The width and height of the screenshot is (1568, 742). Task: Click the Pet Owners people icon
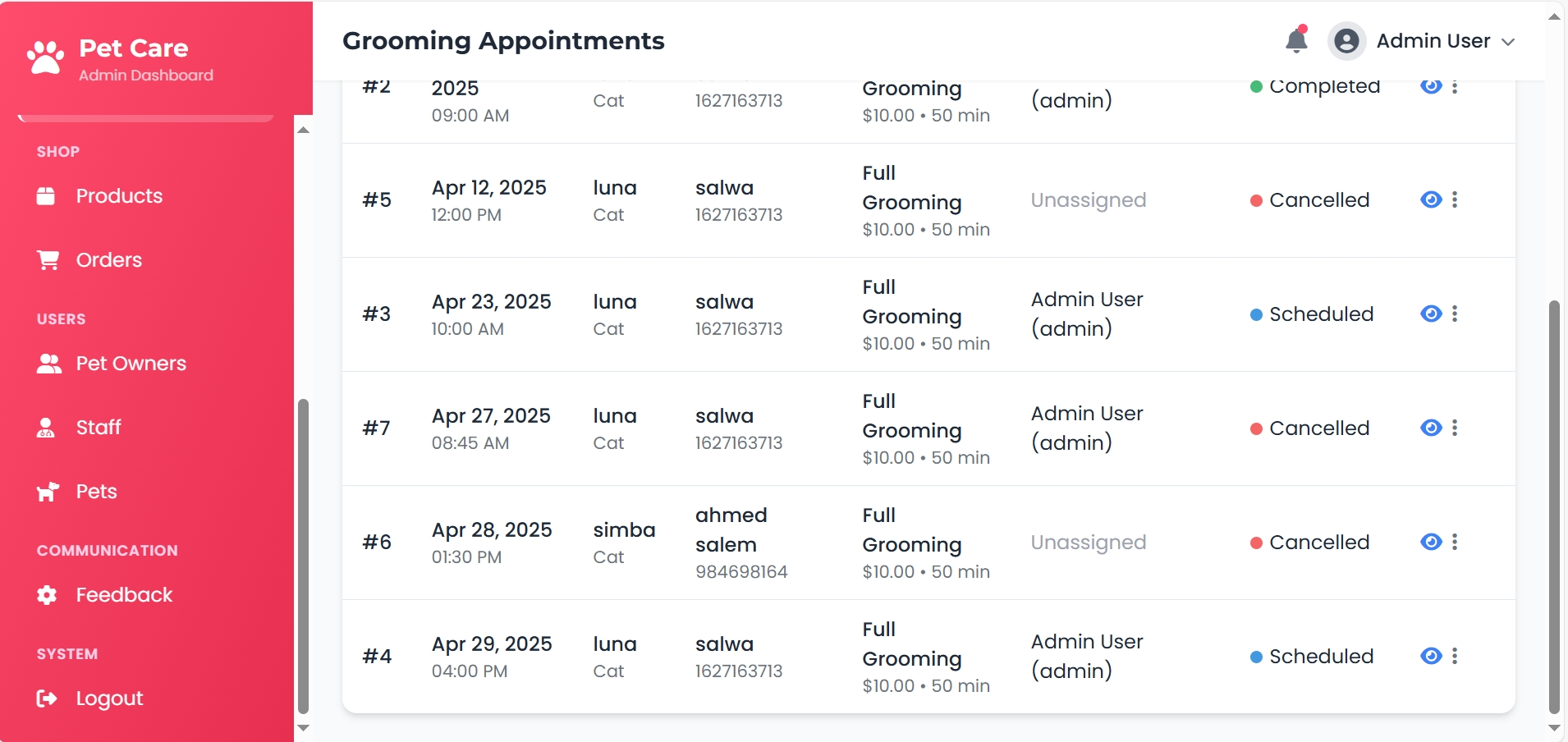point(48,364)
